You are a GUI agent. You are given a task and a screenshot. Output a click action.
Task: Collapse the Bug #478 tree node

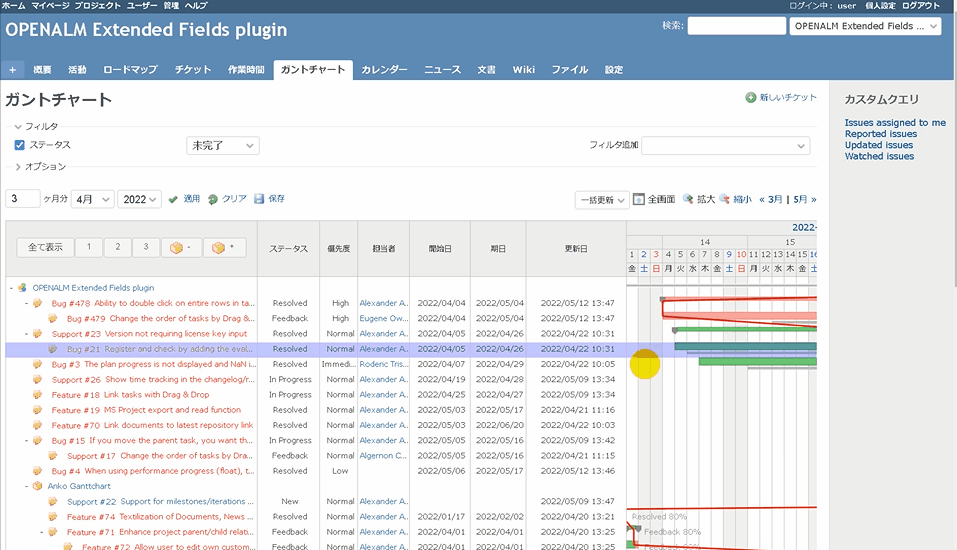click(x=26, y=303)
